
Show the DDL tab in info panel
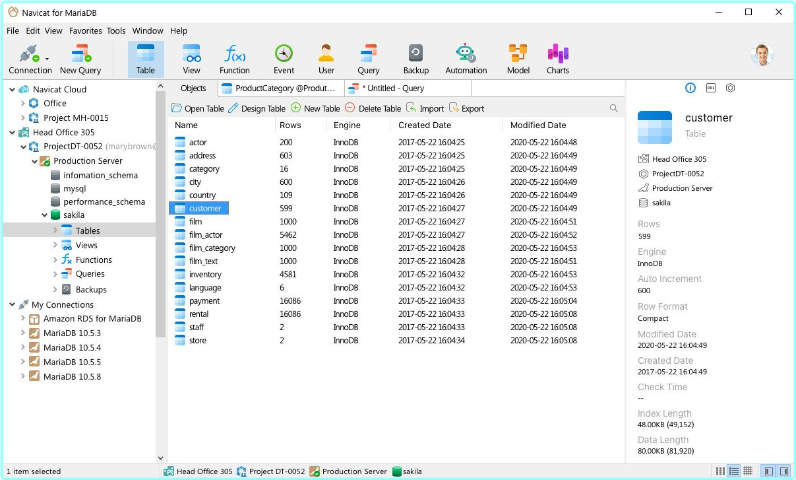(710, 89)
